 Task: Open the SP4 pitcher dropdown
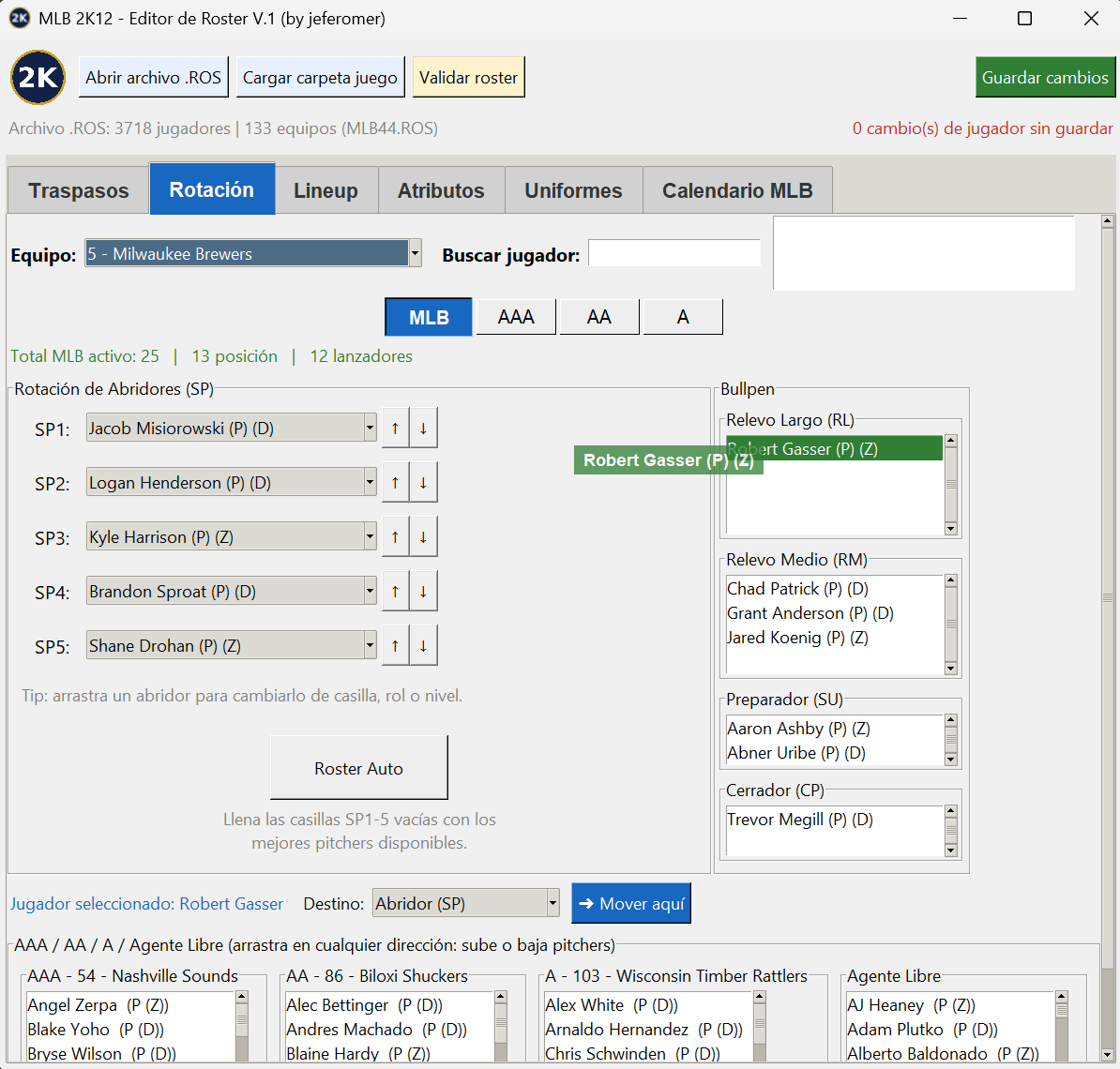[370, 591]
